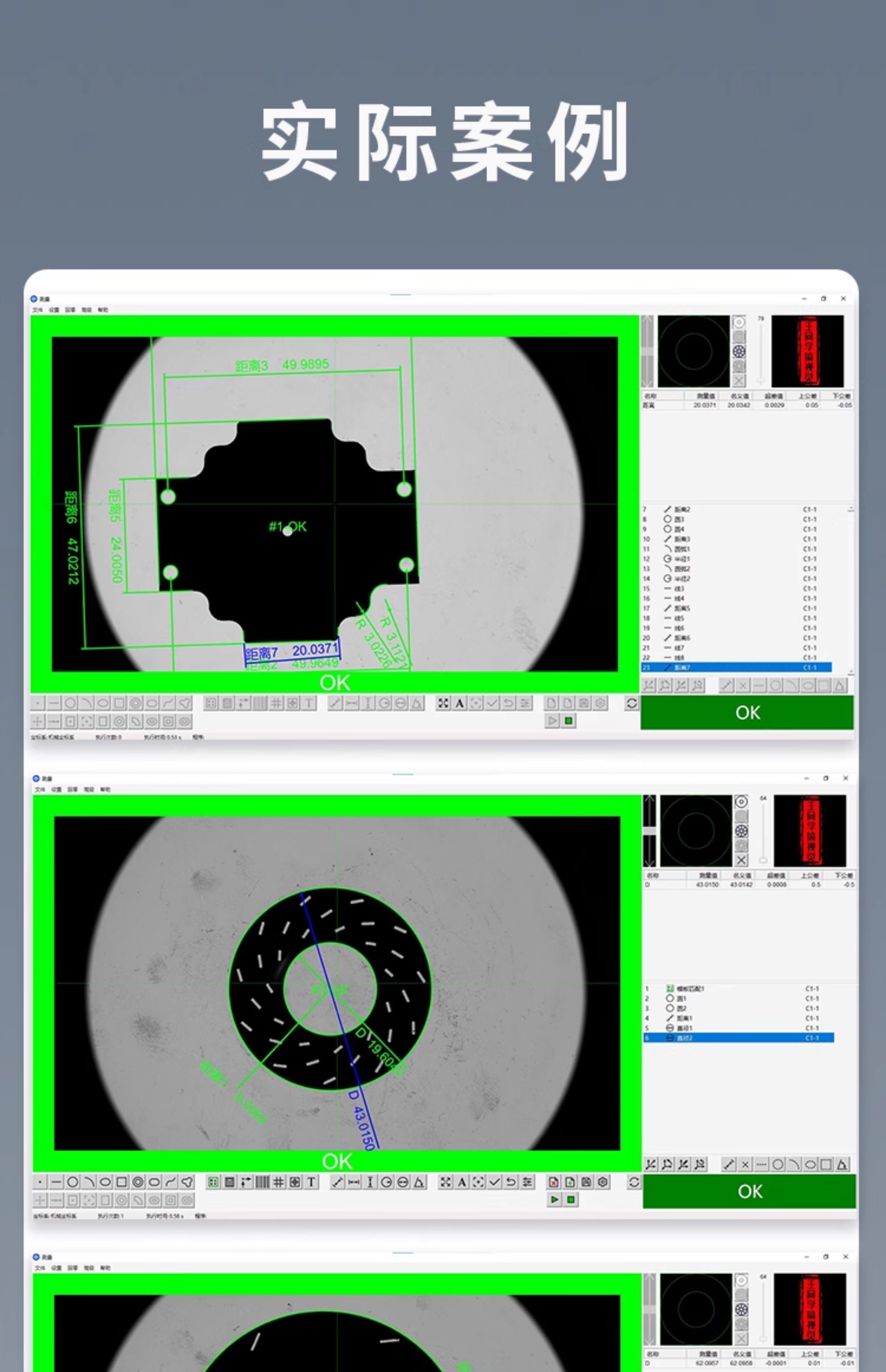The height and width of the screenshot is (1372, 886).
Task: Click the light-off X icon in the middle window
Action: [x=742, y=860]
